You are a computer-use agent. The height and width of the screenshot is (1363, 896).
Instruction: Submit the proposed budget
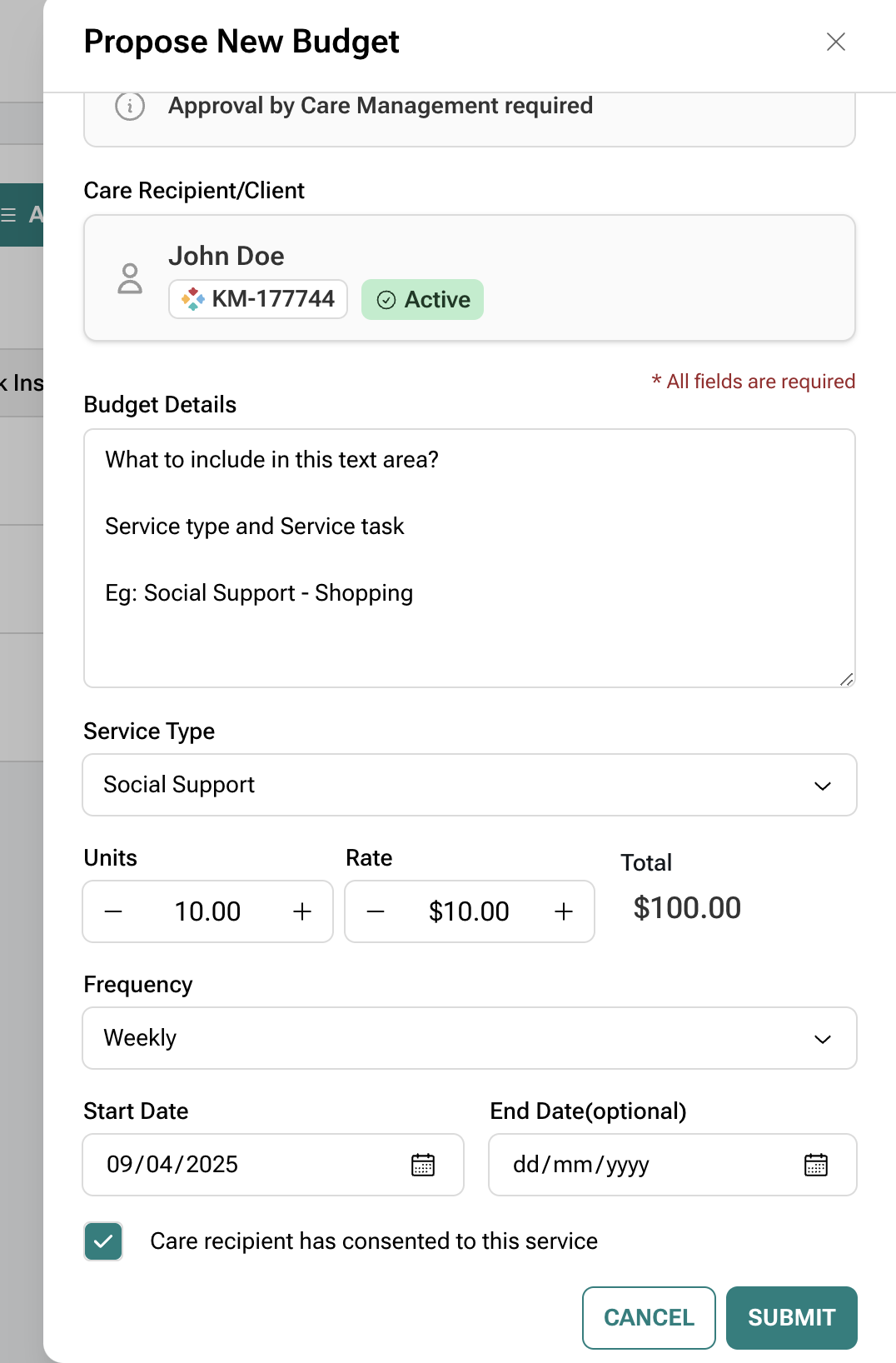click(x=791, y=1317)
